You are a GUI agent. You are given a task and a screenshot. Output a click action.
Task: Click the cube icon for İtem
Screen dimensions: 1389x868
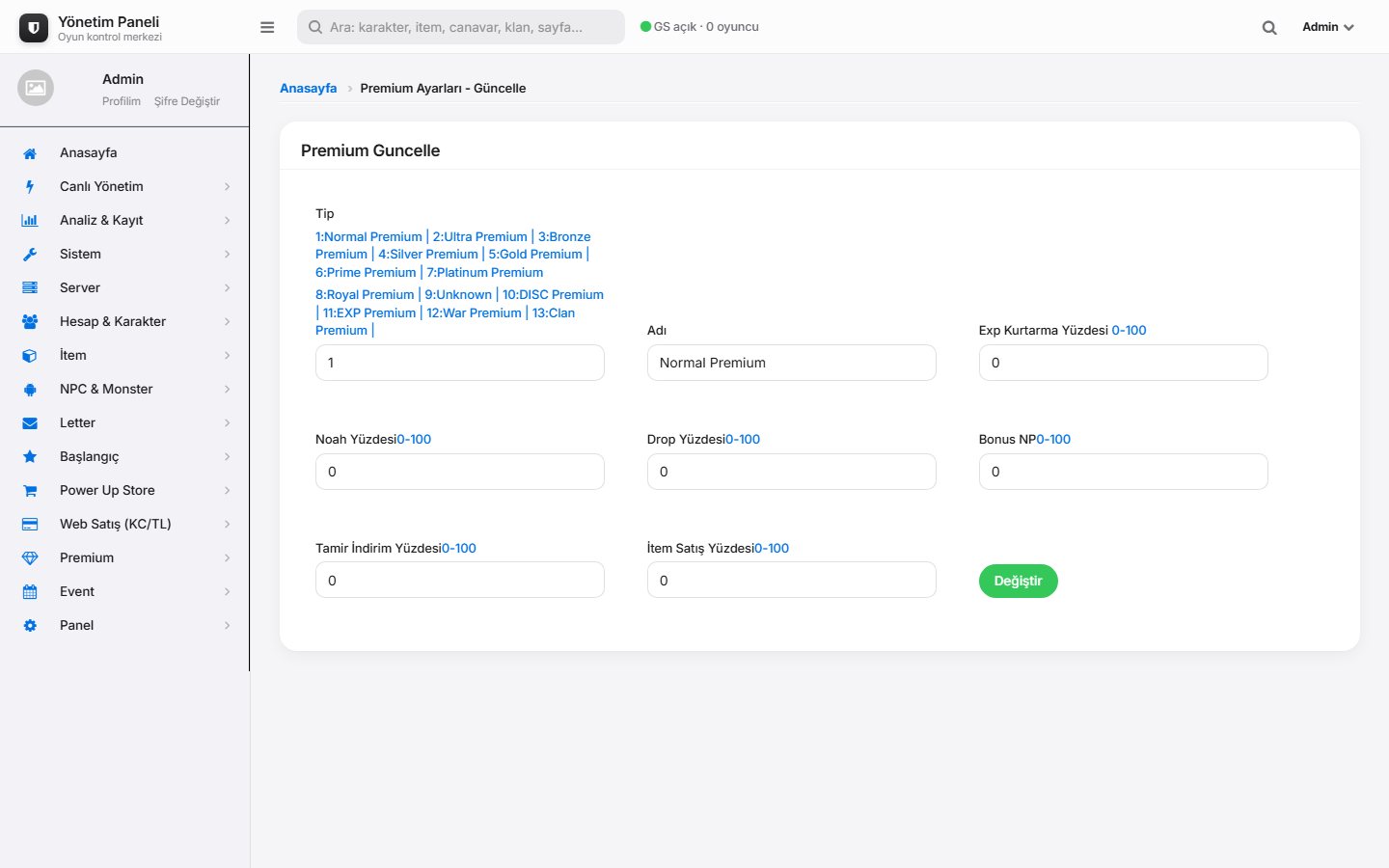30,356
